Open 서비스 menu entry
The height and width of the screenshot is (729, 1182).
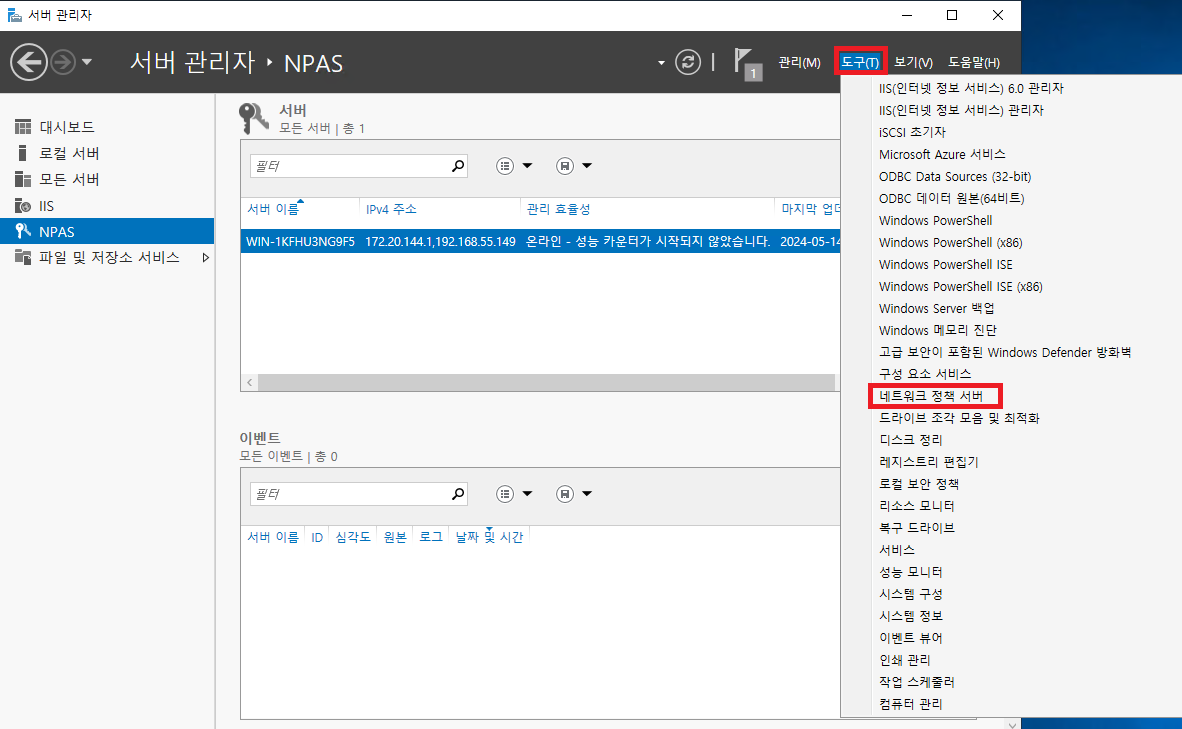[x=897, y=550]
